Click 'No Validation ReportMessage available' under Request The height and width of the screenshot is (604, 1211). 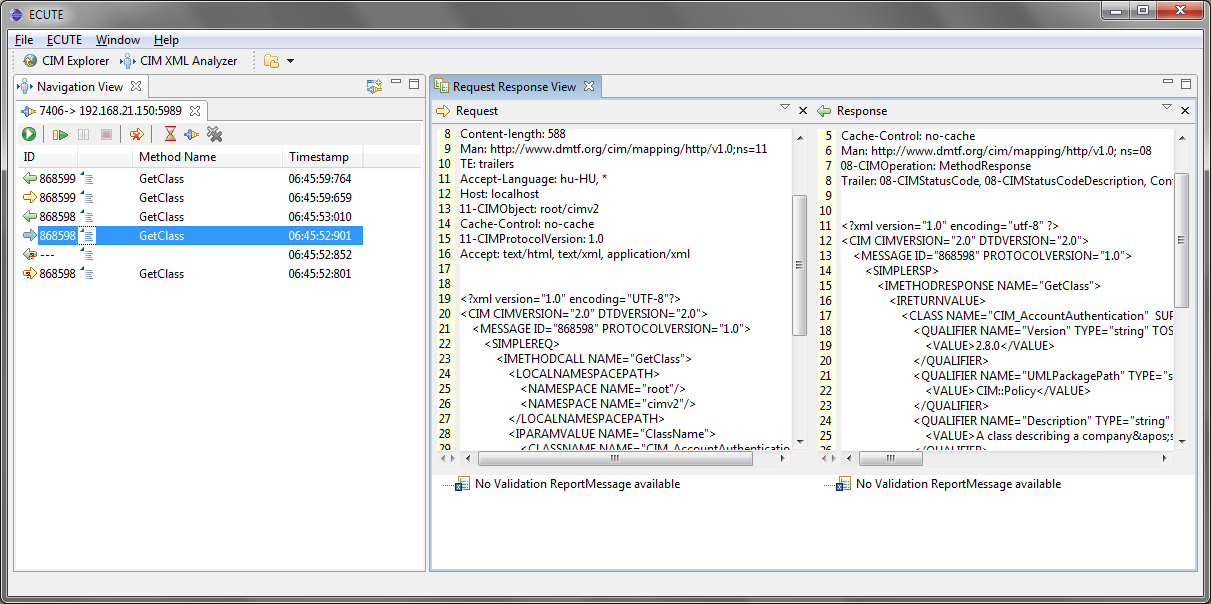click(577, 484)
